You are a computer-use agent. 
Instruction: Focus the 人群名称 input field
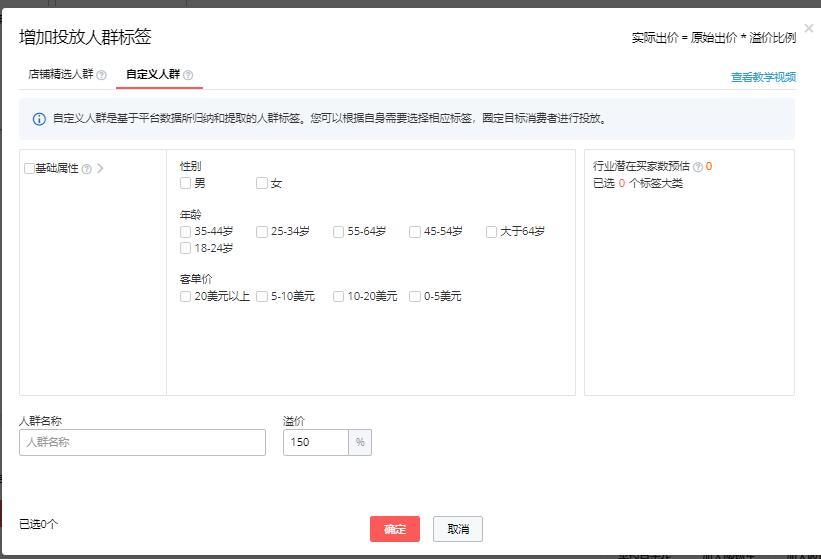(x=142, y=442)
